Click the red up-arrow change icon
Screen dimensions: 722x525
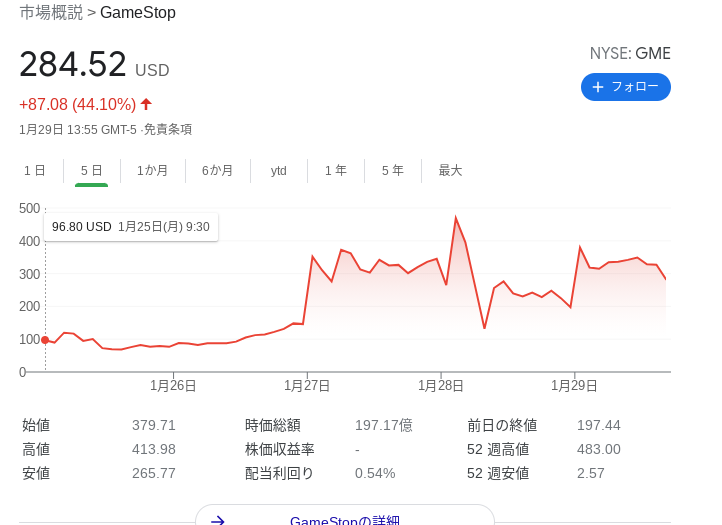pos(146,104)
